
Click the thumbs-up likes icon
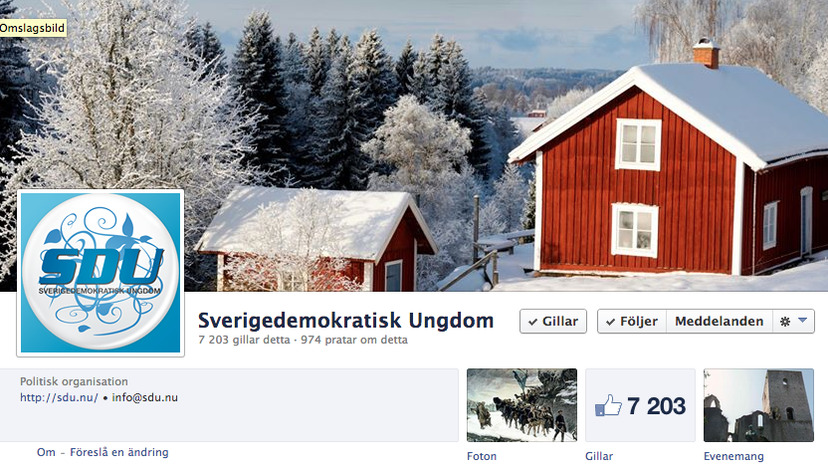[x=608, y=406]
